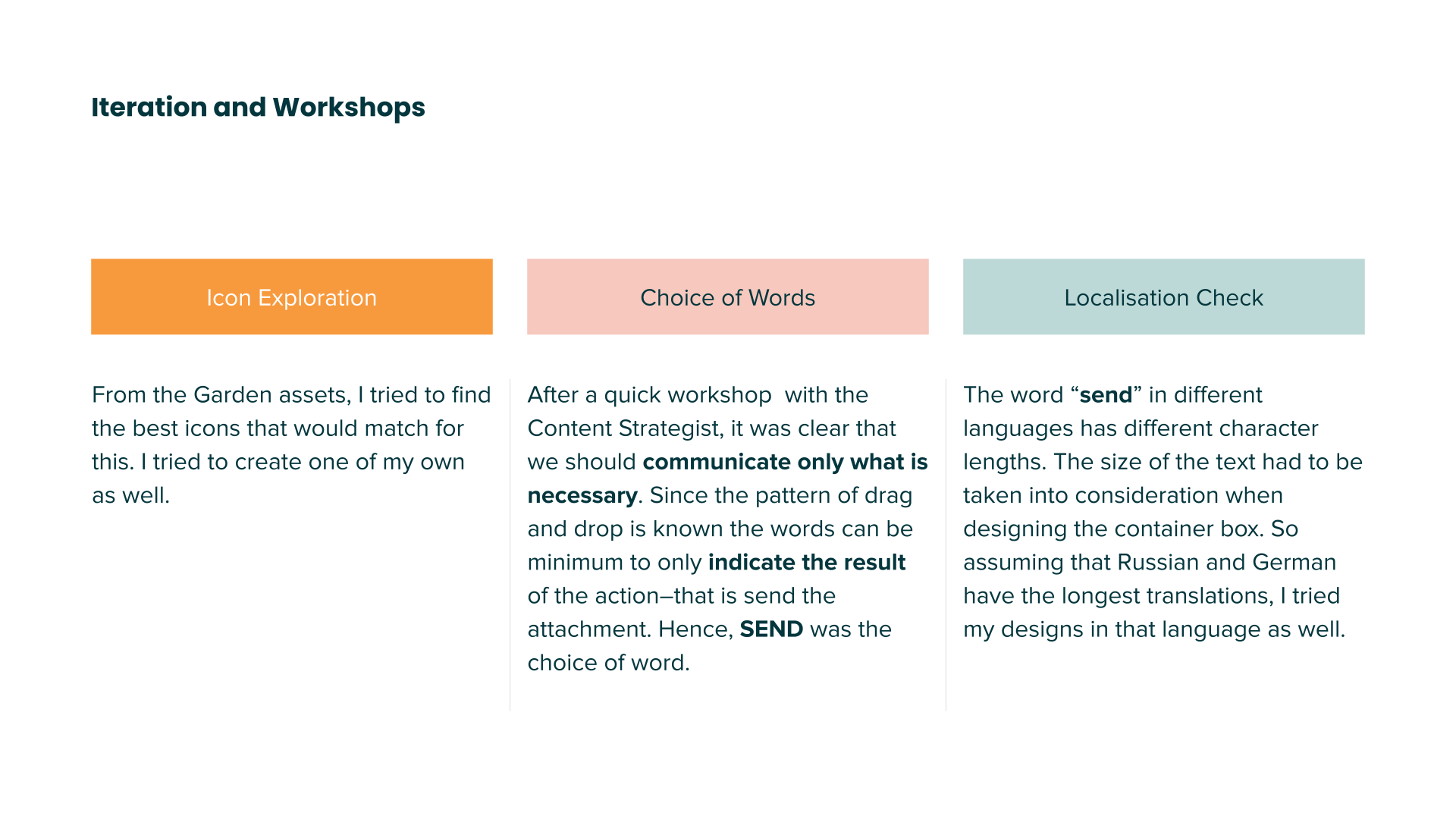Viewport: 1456px width, 819px height.
Task: Click bold phrase 'indicate the result'
Action: point(807,562)
